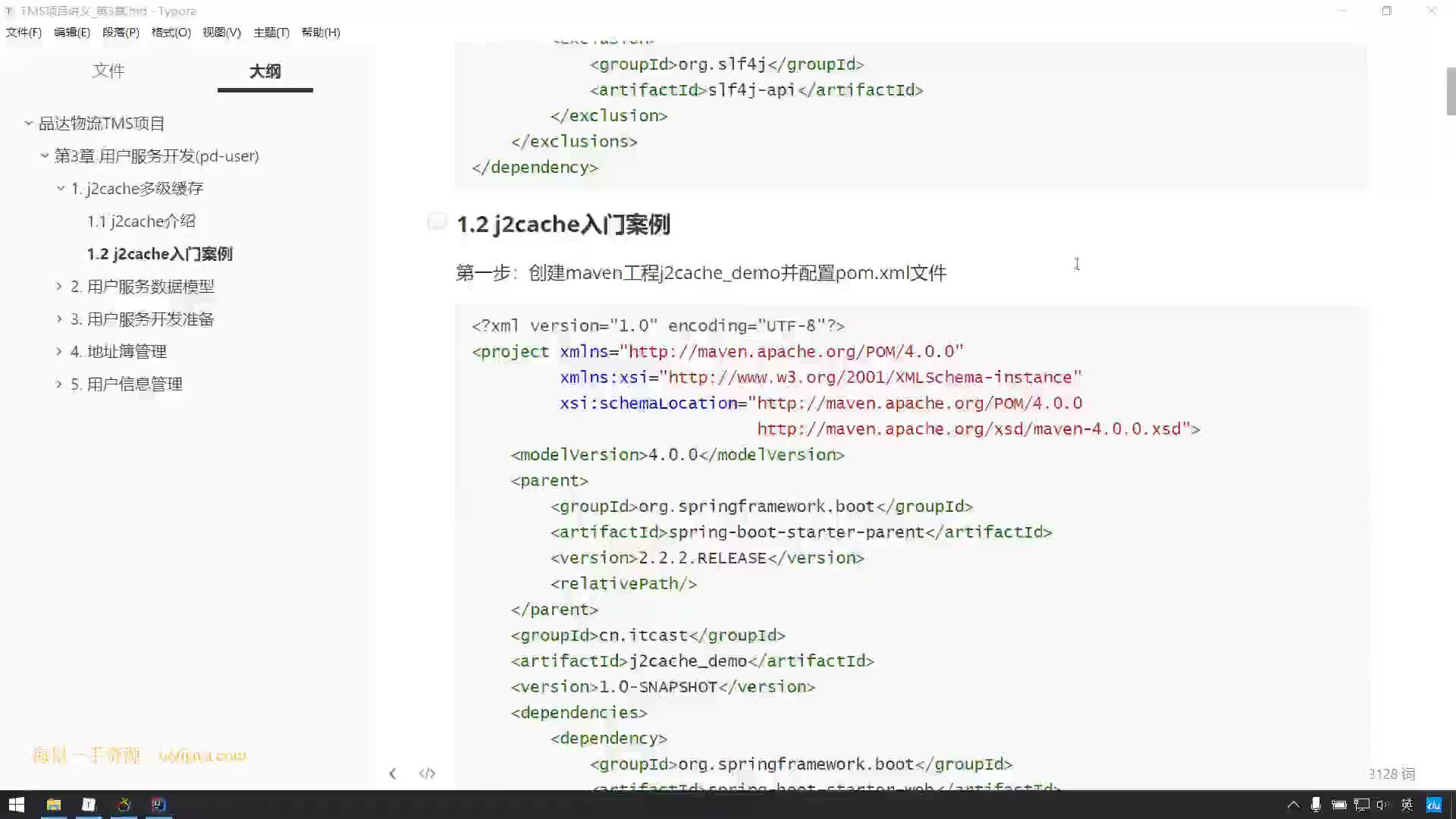Expand the 3. 用户服务开发准备 node
The width and height of the screenshot is (1456, 819).
tap(59, 318)
